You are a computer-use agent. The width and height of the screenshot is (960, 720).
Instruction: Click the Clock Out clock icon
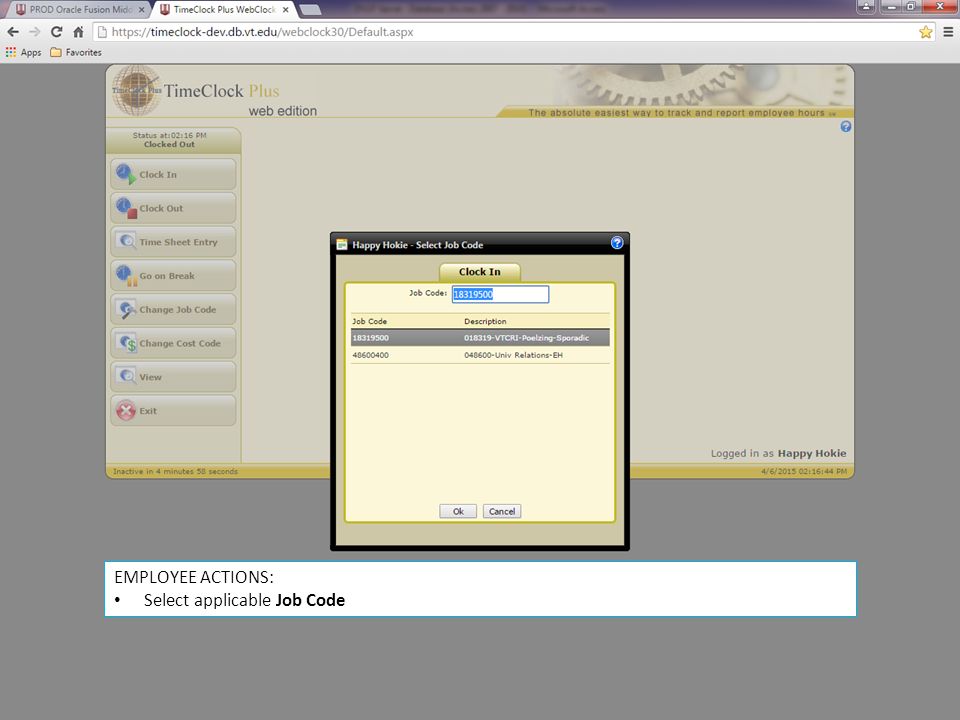coord(126,208)
